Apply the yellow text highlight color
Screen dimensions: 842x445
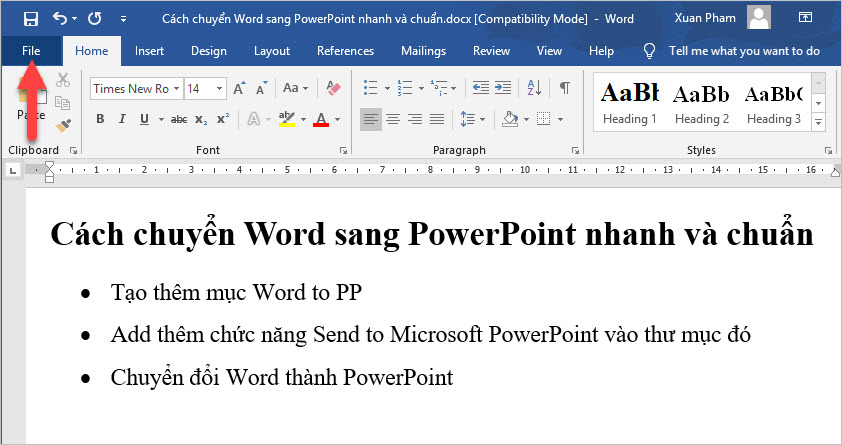click(x=287, y=119)
